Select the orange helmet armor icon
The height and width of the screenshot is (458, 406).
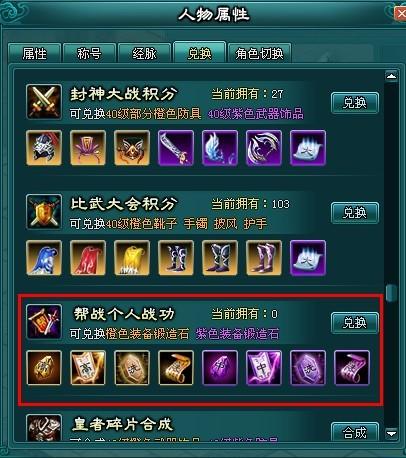click(x=44, y=148)
